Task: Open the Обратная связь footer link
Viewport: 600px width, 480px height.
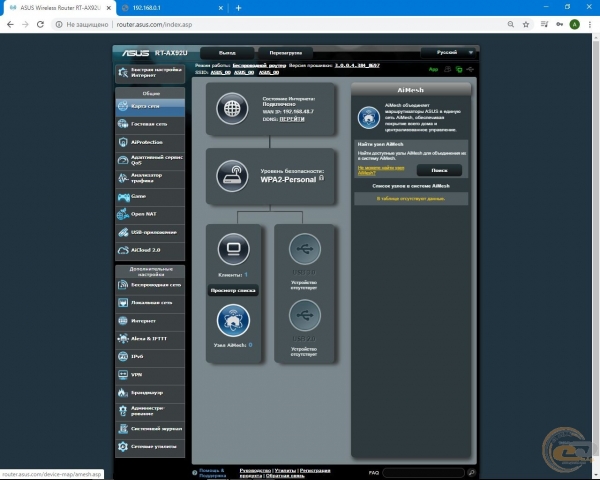Action: [285, 476]
